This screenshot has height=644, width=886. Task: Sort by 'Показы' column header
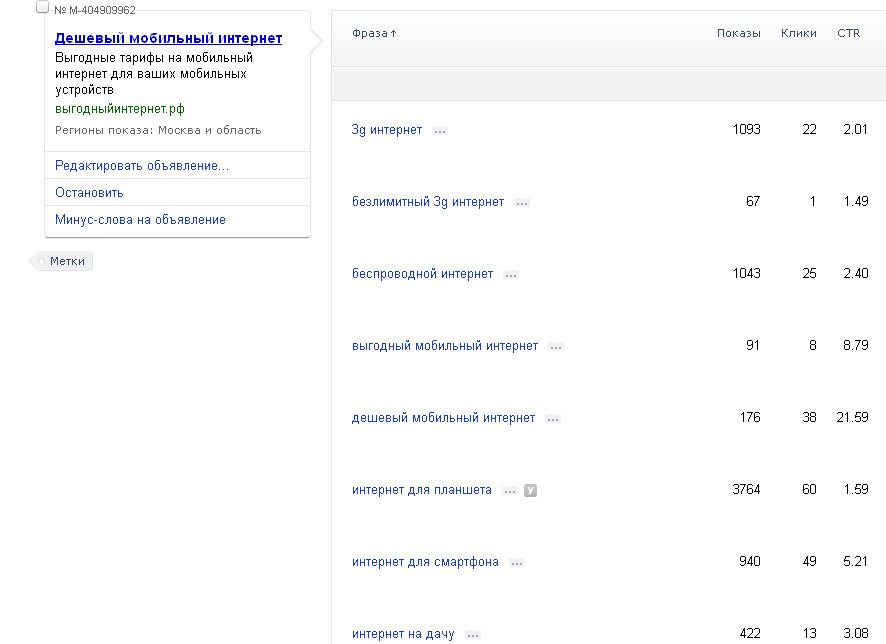coord(738,33)
